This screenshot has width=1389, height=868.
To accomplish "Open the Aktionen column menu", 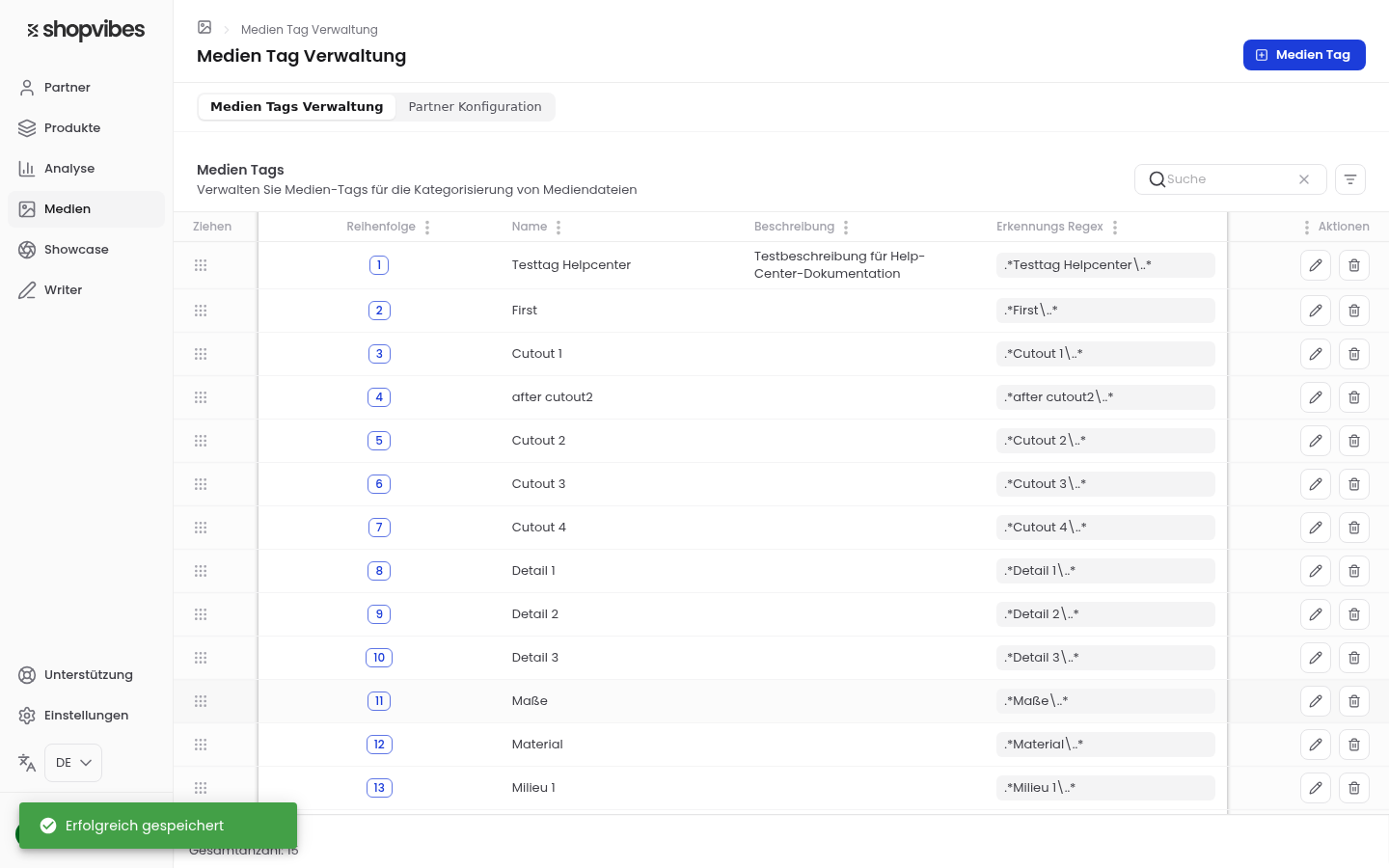I will (x=1307, y=228).
